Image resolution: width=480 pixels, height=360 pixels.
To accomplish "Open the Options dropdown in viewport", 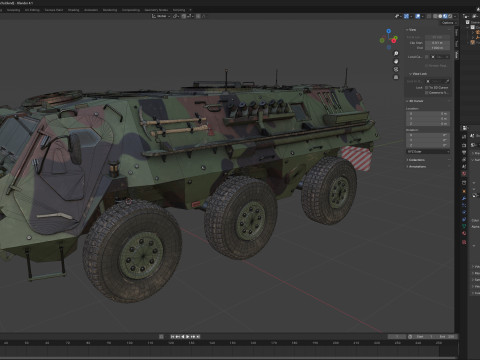I will pos(449,23).
